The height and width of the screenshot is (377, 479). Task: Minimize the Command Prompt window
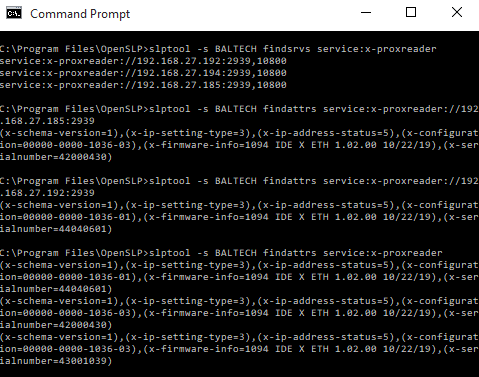click(366, 13)
